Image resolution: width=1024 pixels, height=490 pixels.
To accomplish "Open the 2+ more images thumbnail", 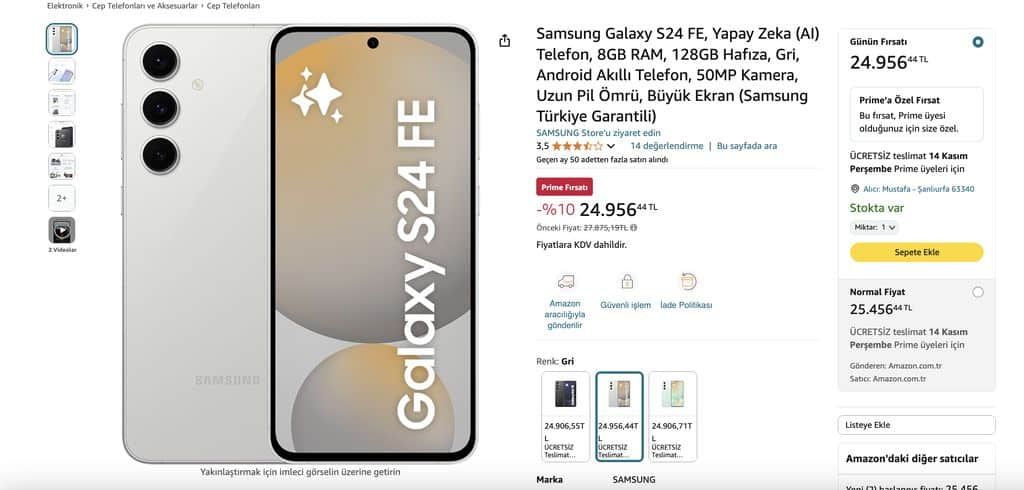I will click(61, 198).
